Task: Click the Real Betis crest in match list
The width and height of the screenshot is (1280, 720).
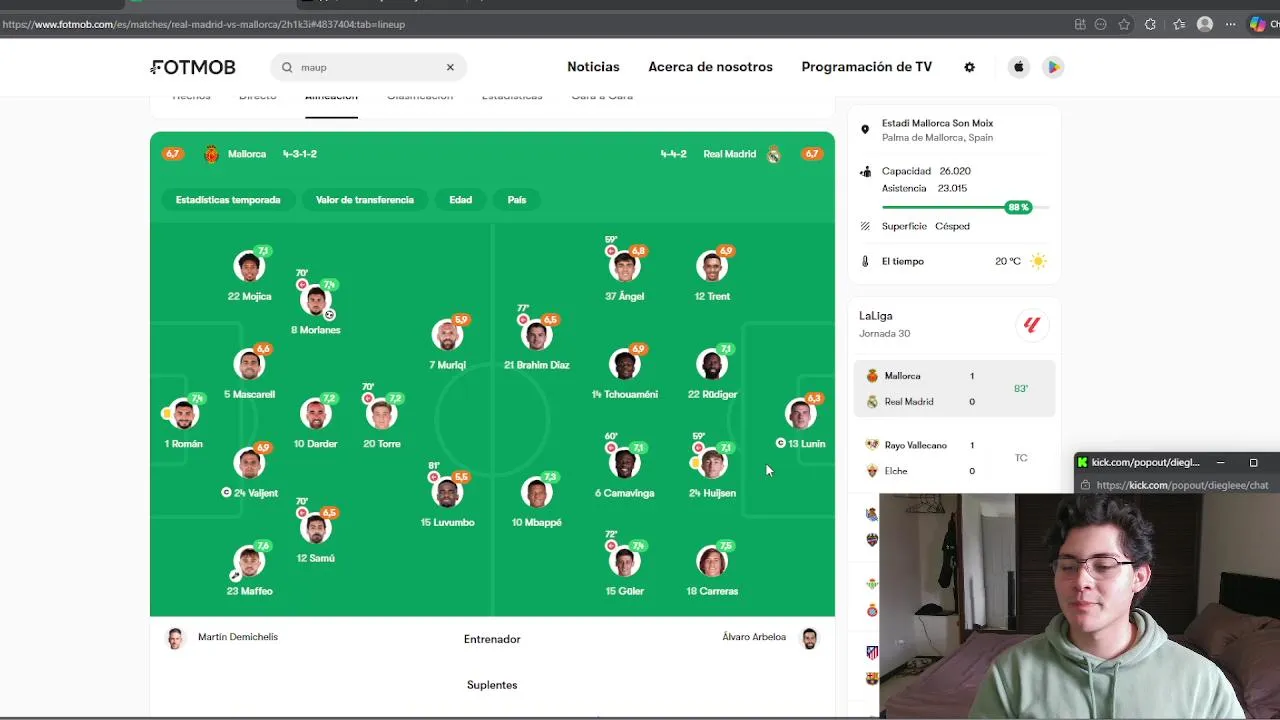Action: coord(872,584)
